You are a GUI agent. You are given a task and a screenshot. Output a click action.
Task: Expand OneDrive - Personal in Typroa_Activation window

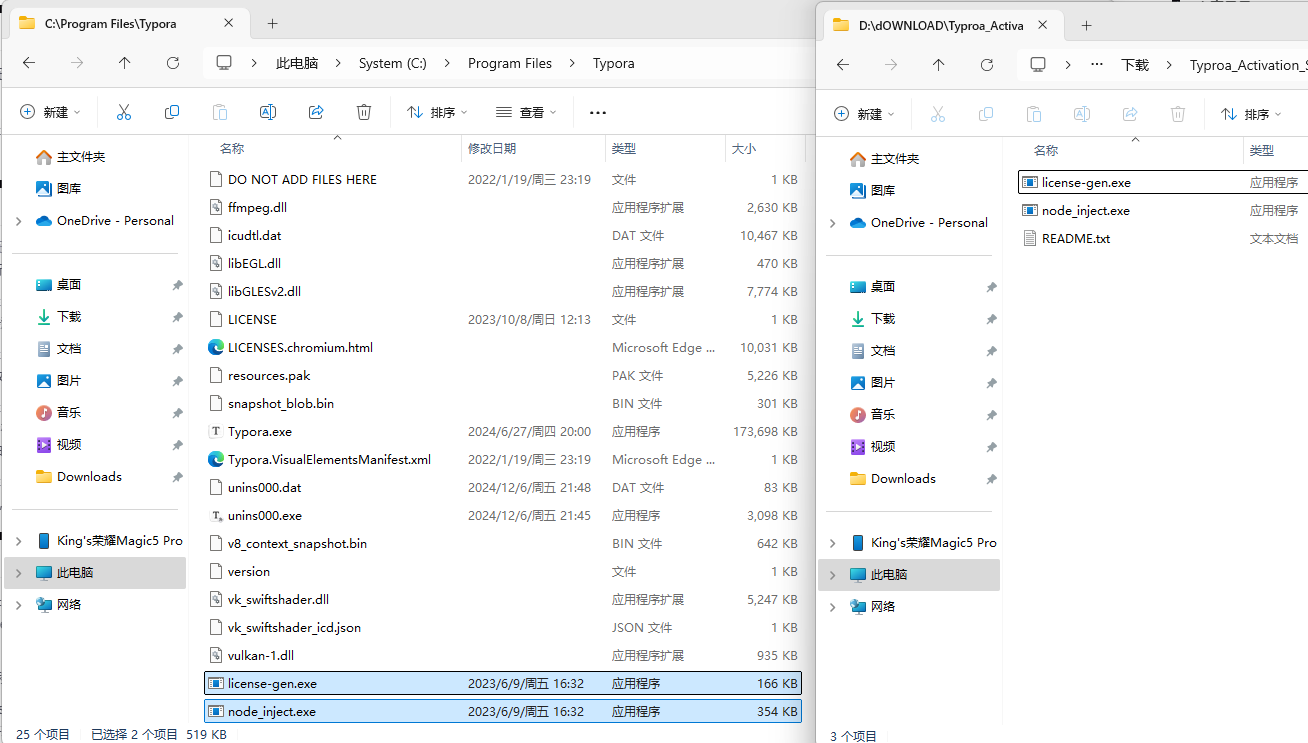click(833, 223)
